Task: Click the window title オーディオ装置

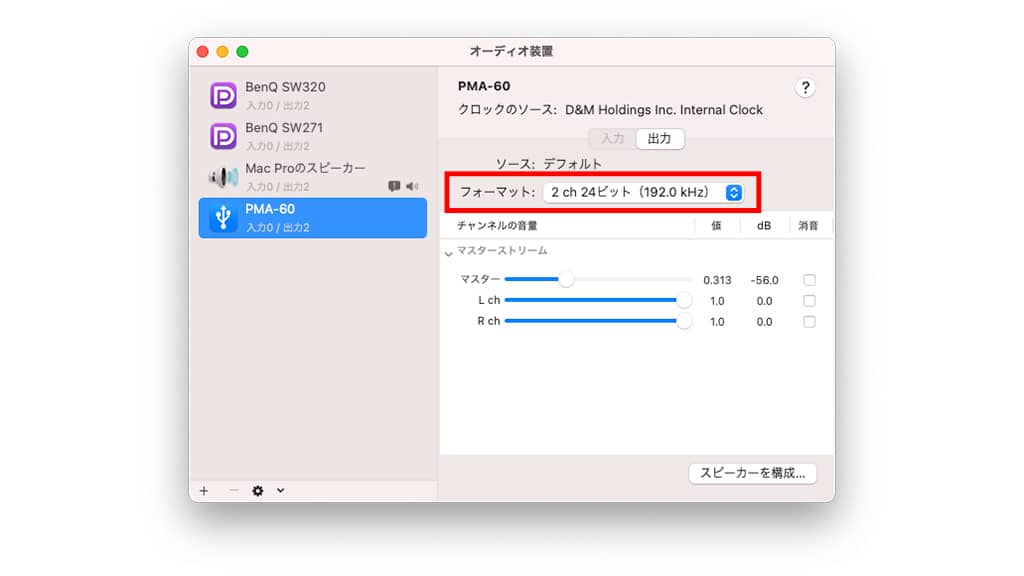Action: click(x=511, y=52)
